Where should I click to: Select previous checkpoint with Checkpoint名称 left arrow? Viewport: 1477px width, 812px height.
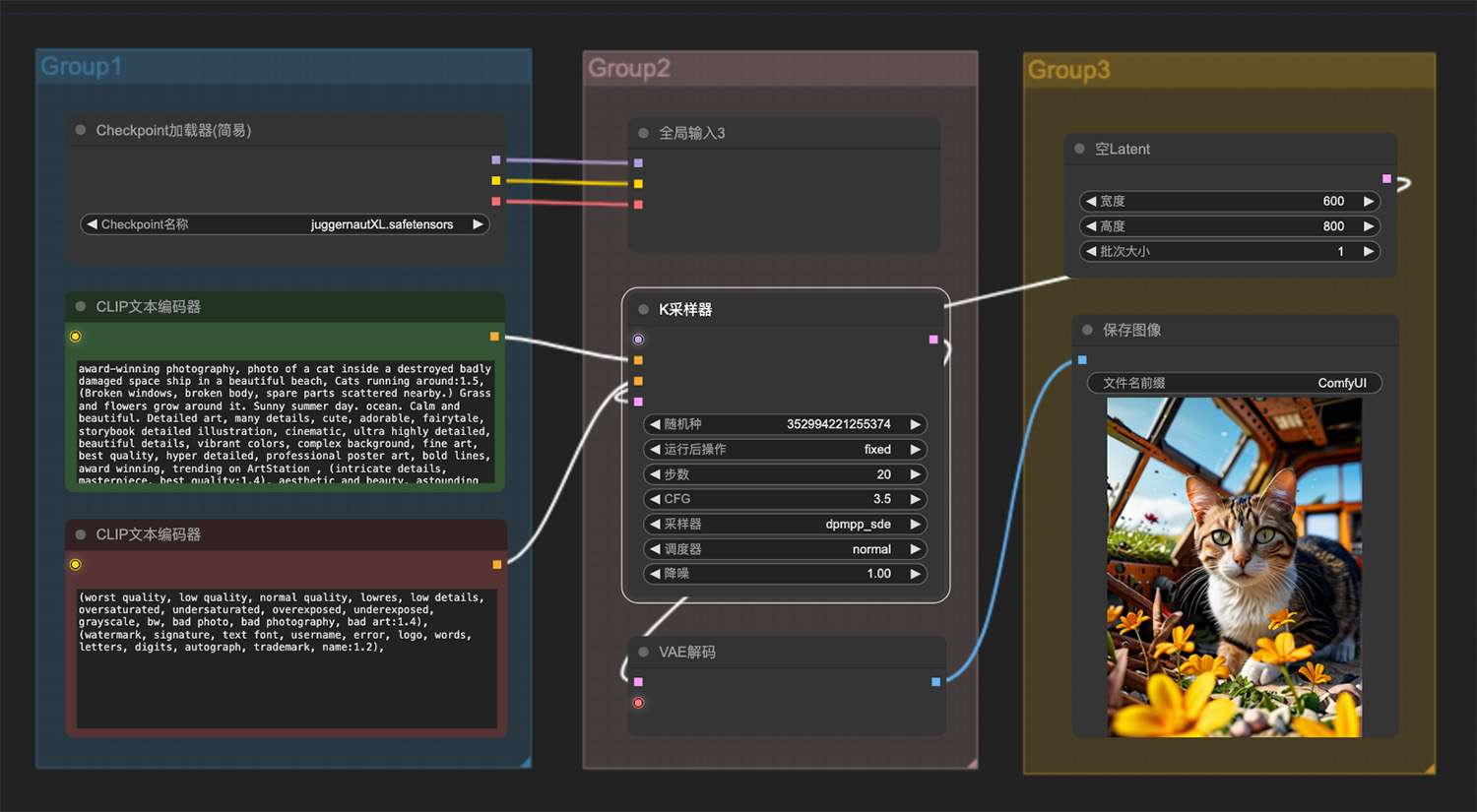pos(92,224)
